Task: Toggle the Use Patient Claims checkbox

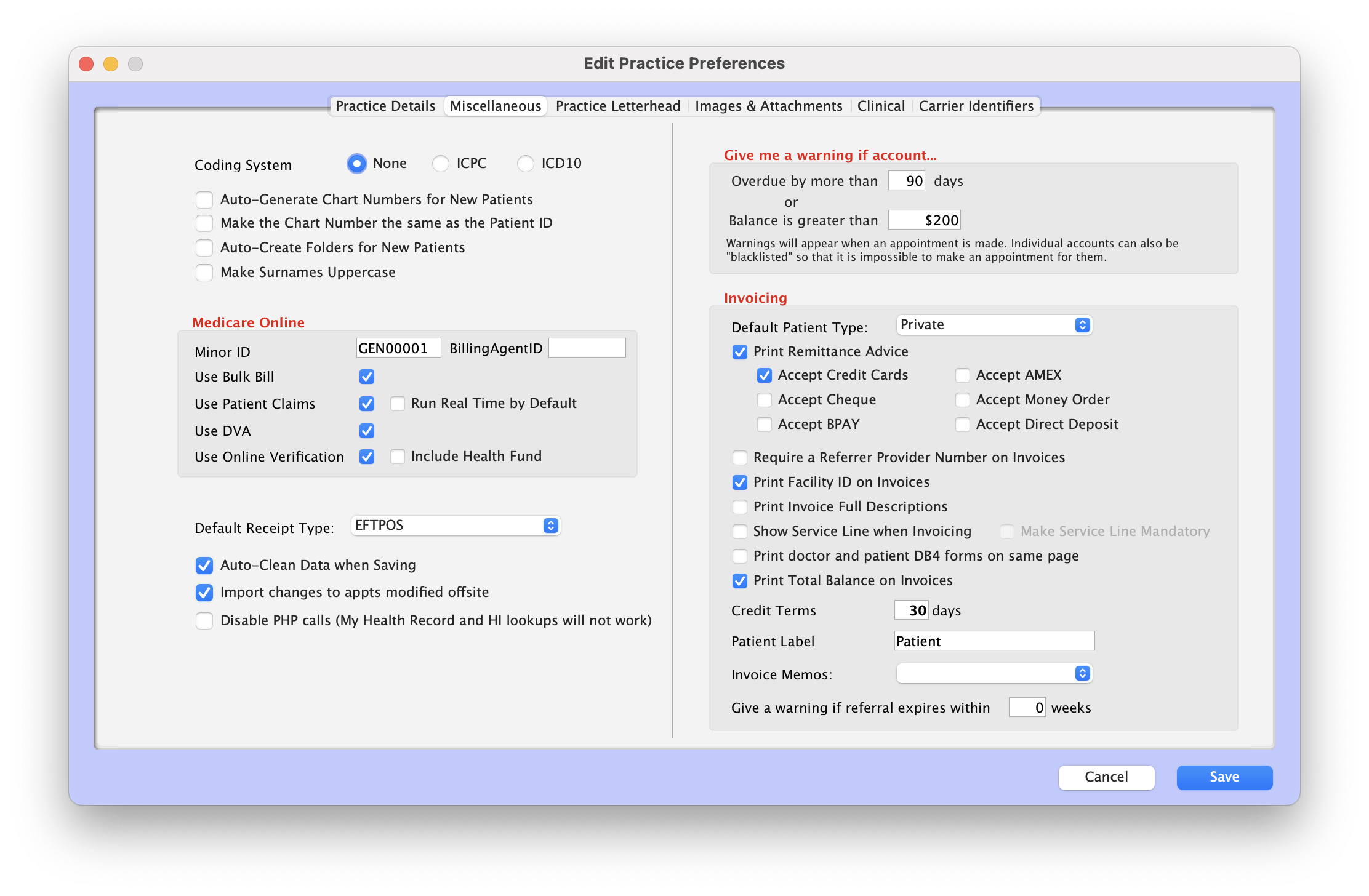Action: coord(367,404)
